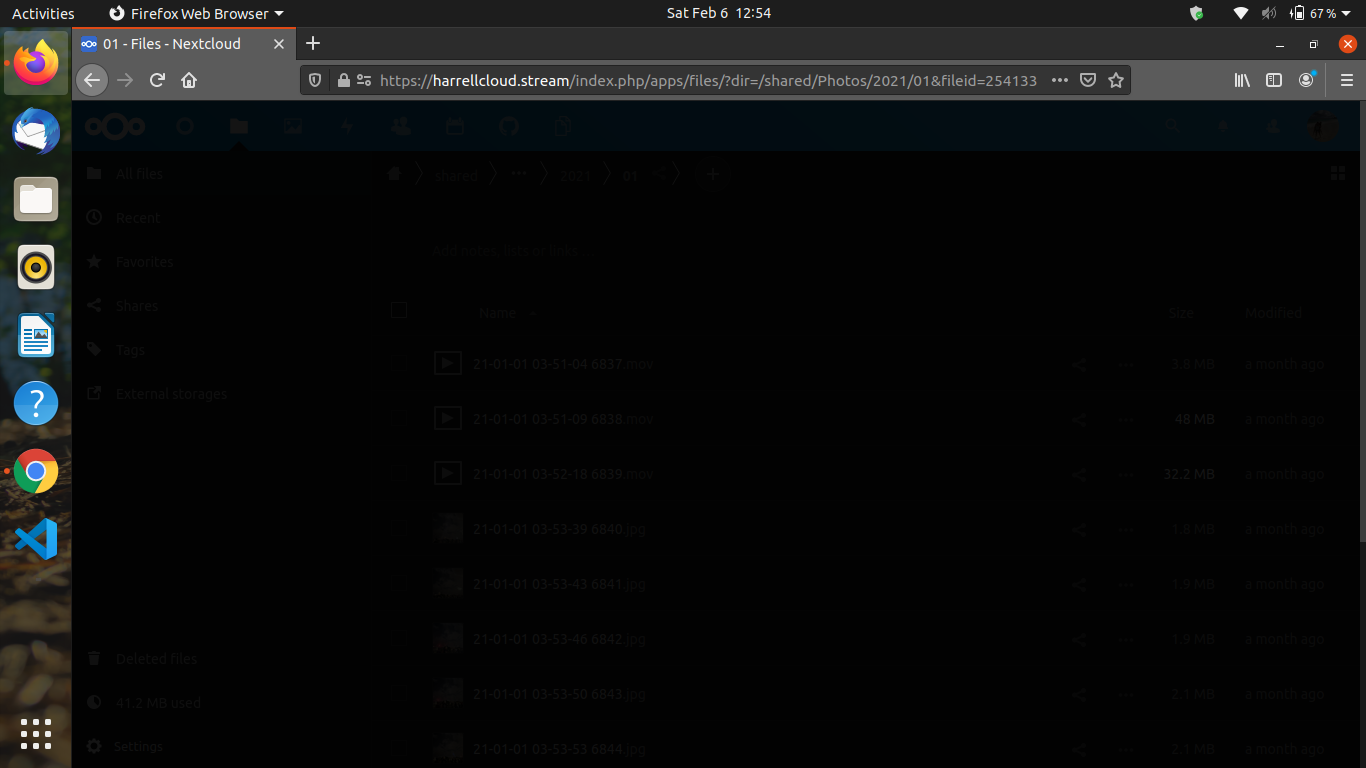Screen dimensions: 1366x768
Task: Click the 2021 breadcrumb link
Action: tap(575, 174)
